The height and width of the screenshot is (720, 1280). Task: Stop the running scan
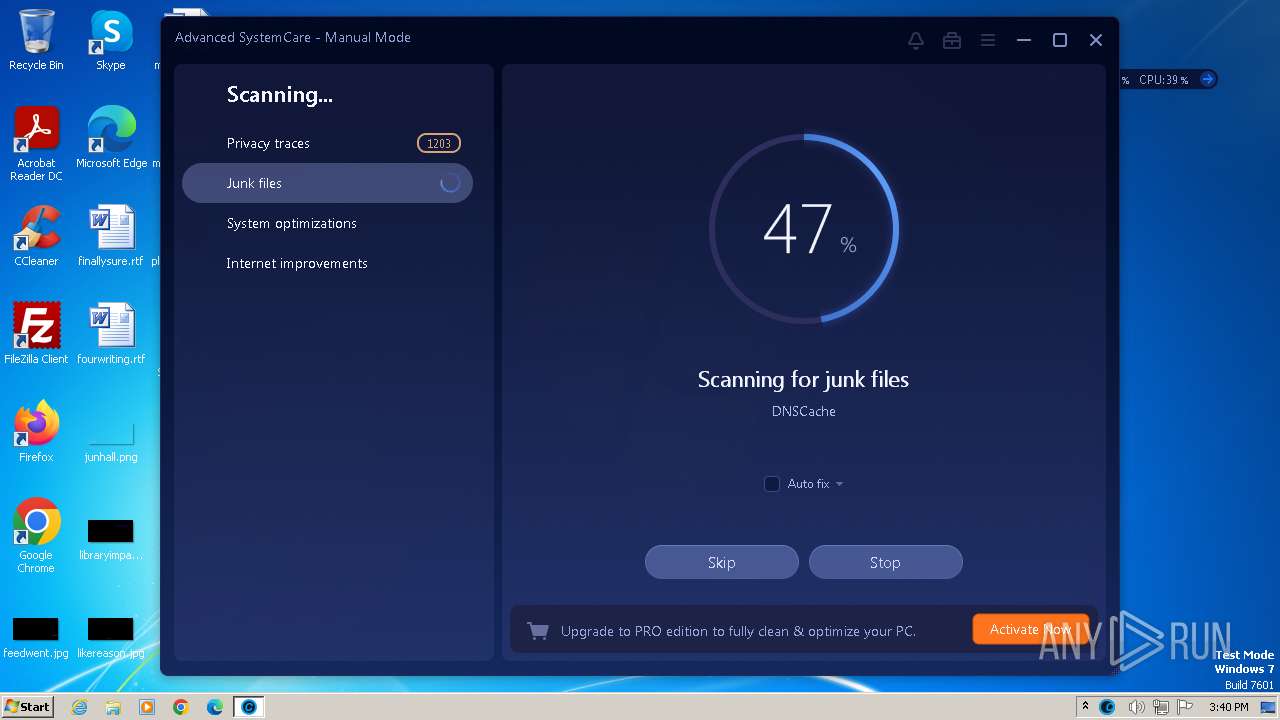tap(885, 562)
